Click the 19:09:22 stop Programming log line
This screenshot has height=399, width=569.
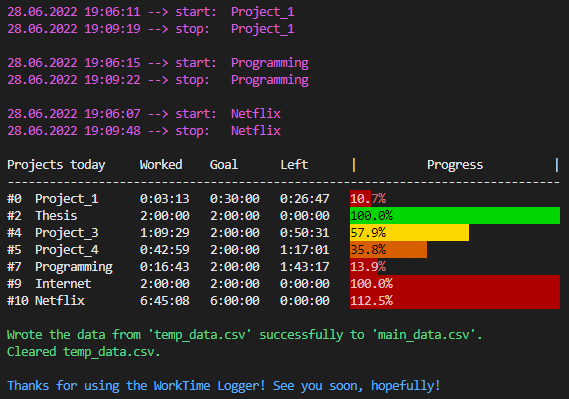(x=158, y=80)
